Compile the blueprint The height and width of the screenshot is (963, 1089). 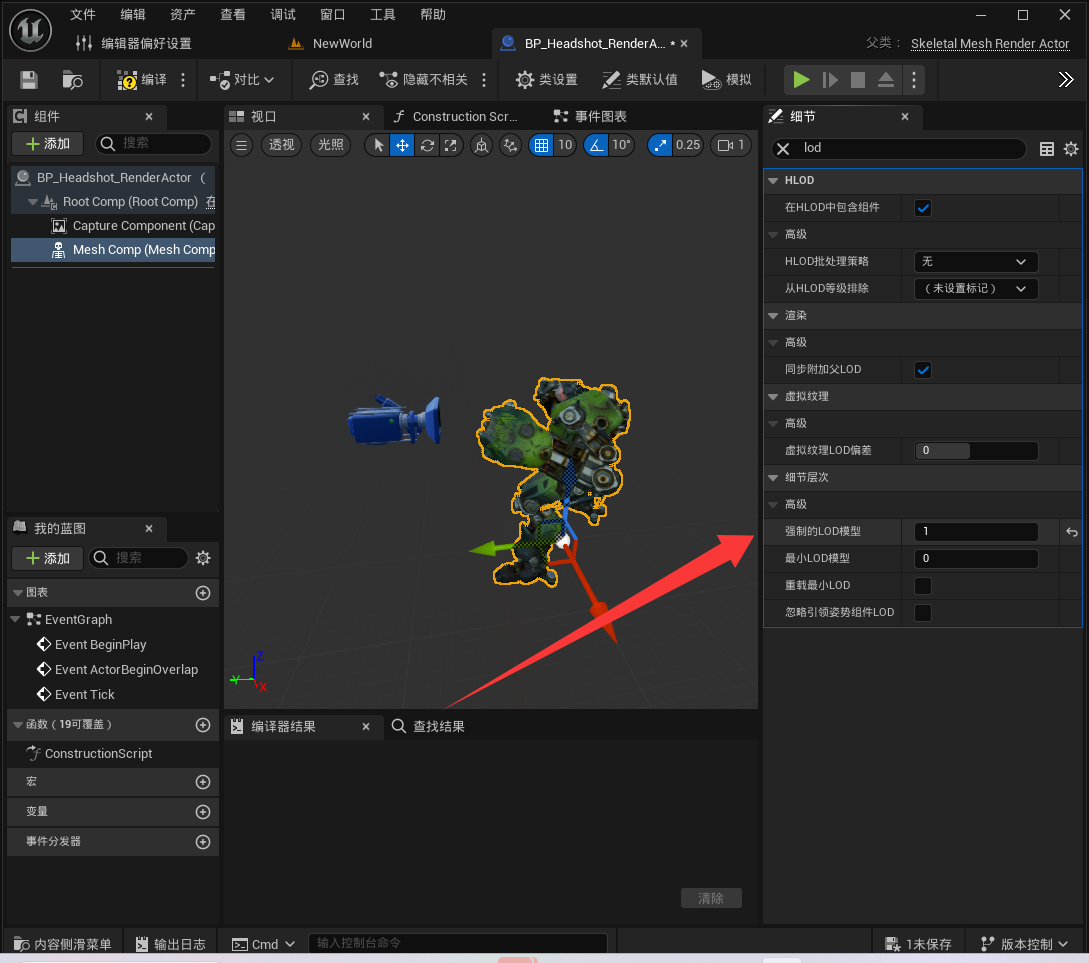[142, 80]
